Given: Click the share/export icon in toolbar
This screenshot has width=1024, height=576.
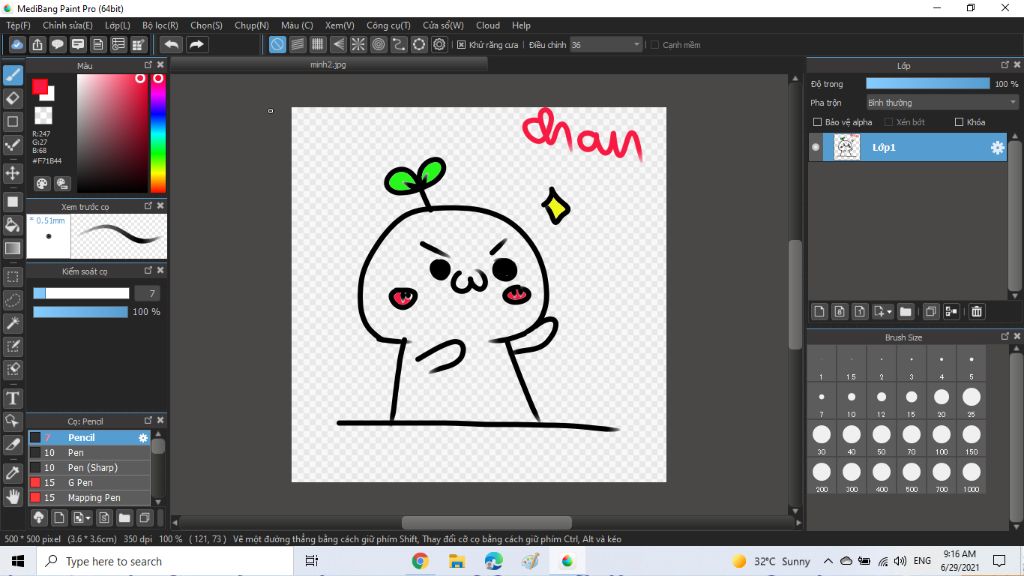Looking at the screenshot, I should [x=37, y=44].
